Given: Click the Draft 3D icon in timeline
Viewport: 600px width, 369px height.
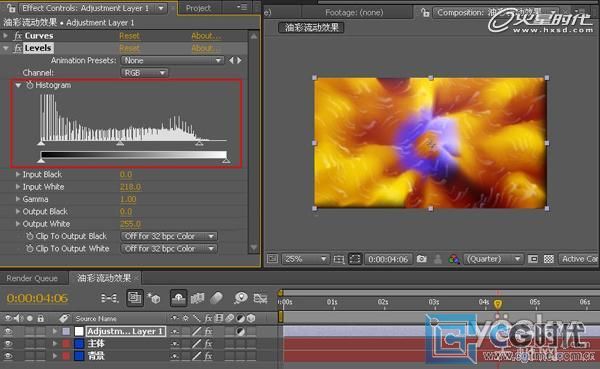Looking at the screenshot, I should coord(154,298).
